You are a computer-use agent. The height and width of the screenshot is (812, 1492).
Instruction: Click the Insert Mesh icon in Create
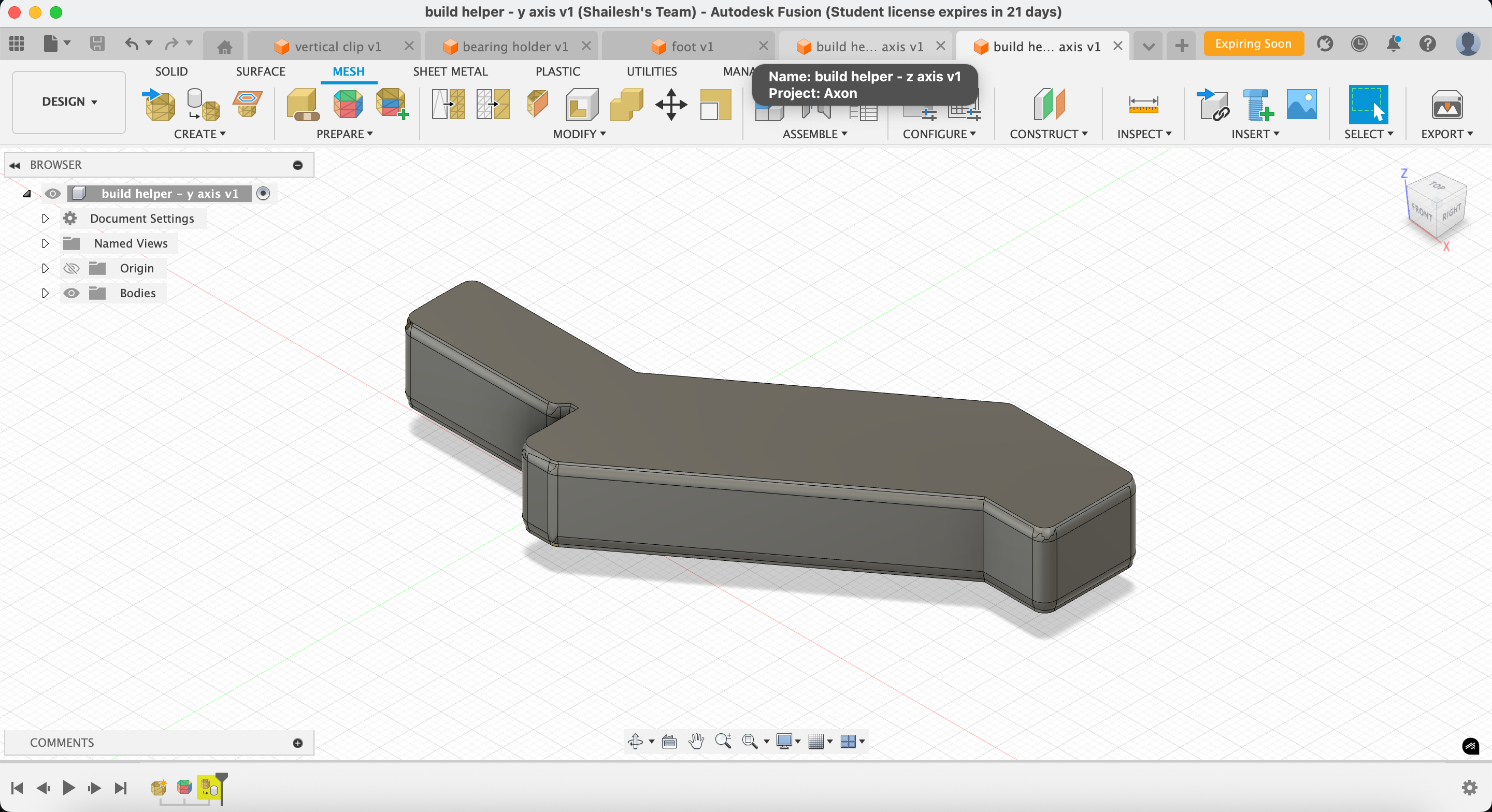(159, 105)
